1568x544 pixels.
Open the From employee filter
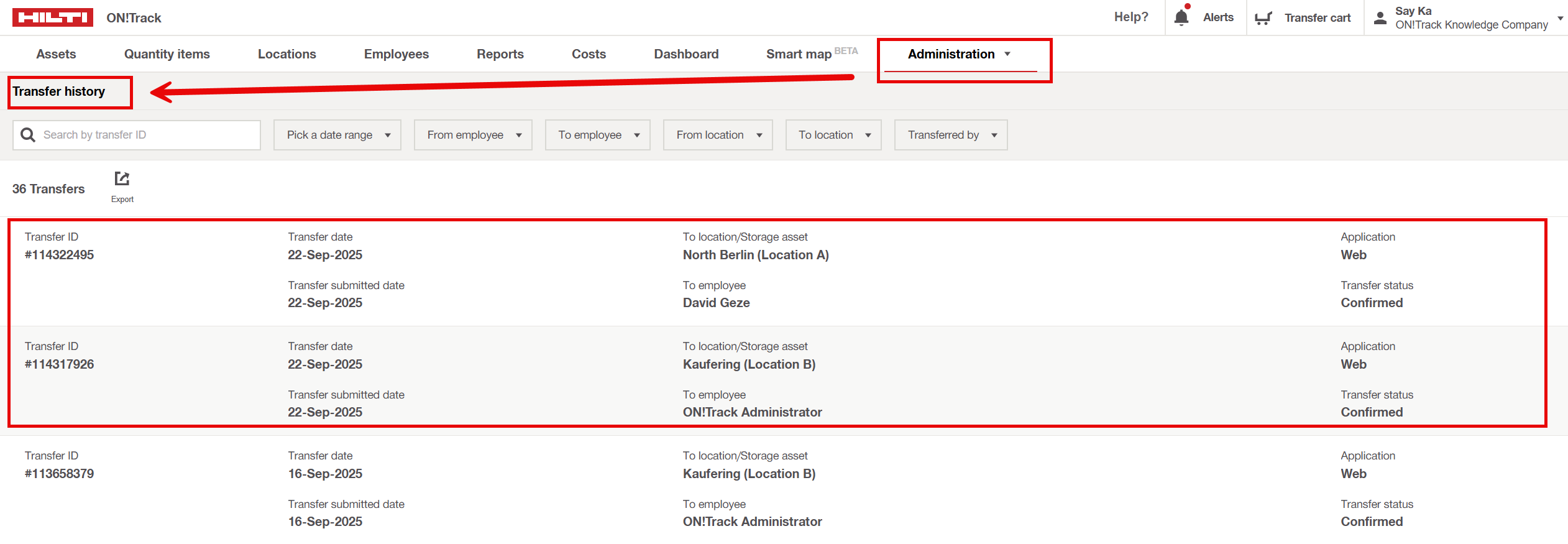(x=473, y=135)
